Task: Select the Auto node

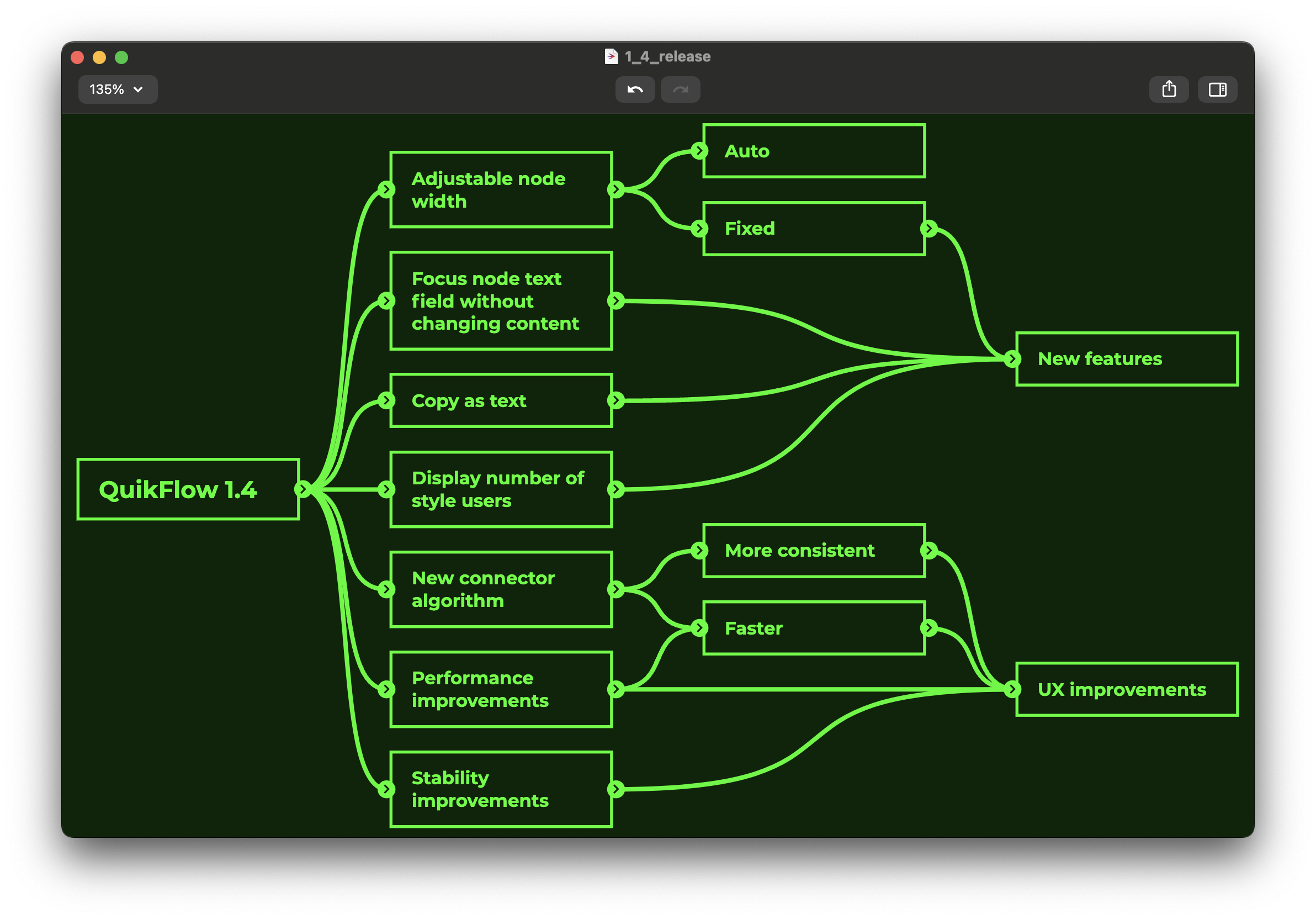Action: [814, 151]
